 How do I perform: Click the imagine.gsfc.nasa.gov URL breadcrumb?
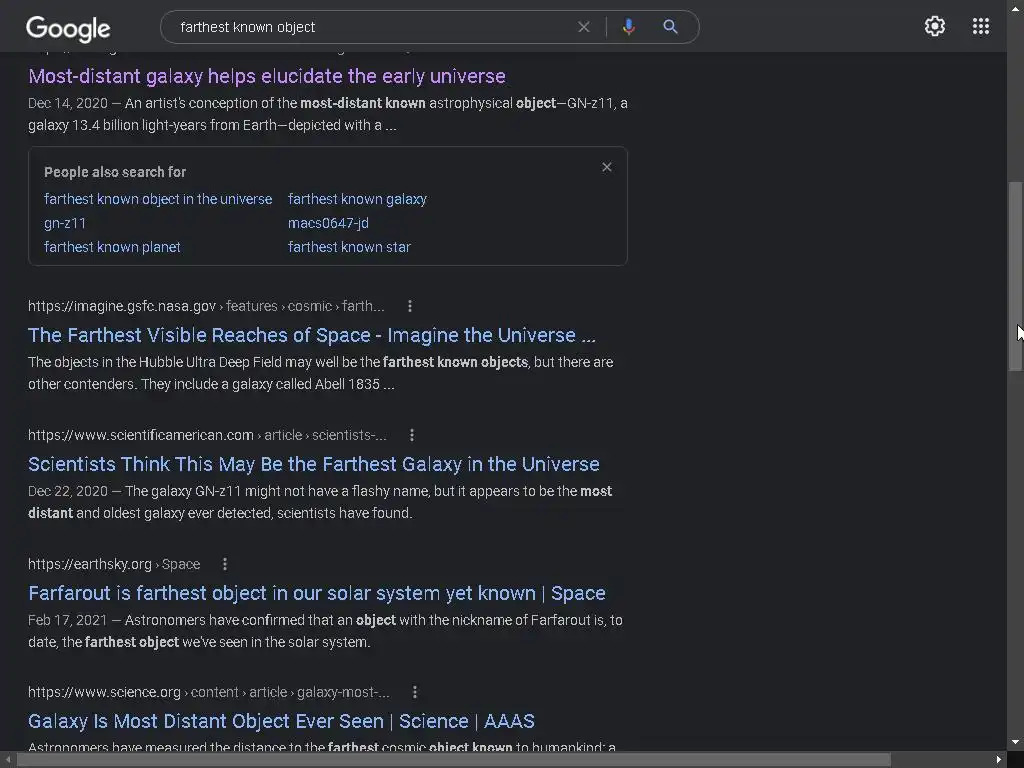(206, 306)
